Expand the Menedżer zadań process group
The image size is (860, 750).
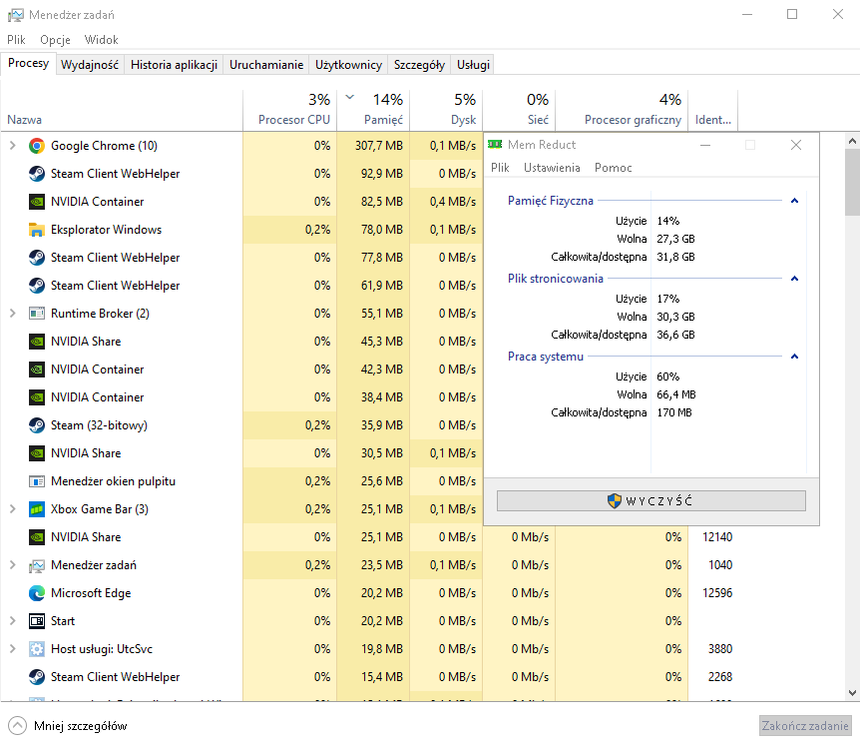[13, 565]
